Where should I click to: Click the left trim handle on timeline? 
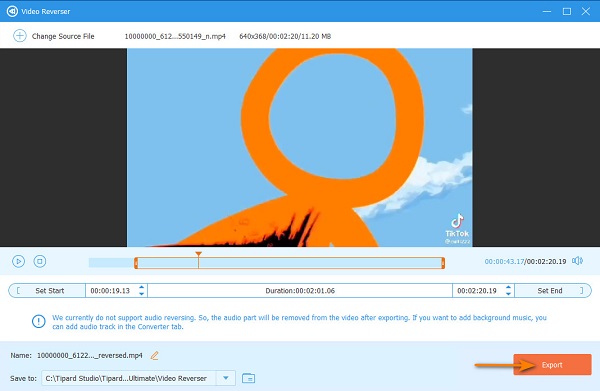click(x=136, y=263)
